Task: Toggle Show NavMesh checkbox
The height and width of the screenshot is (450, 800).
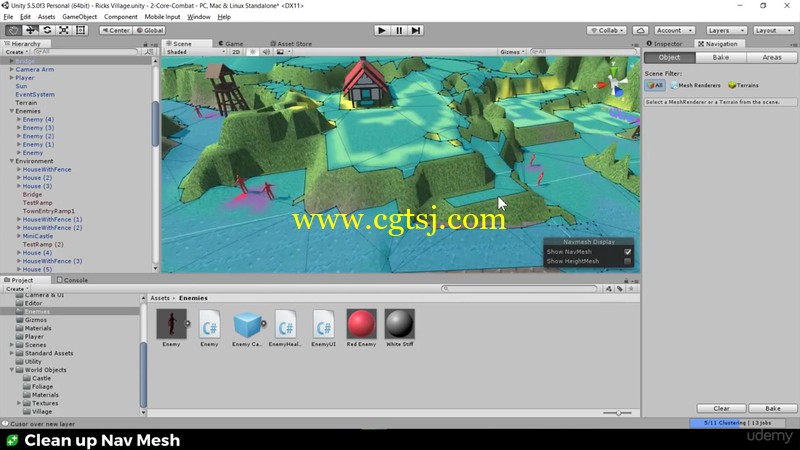Action: point(628,252)
